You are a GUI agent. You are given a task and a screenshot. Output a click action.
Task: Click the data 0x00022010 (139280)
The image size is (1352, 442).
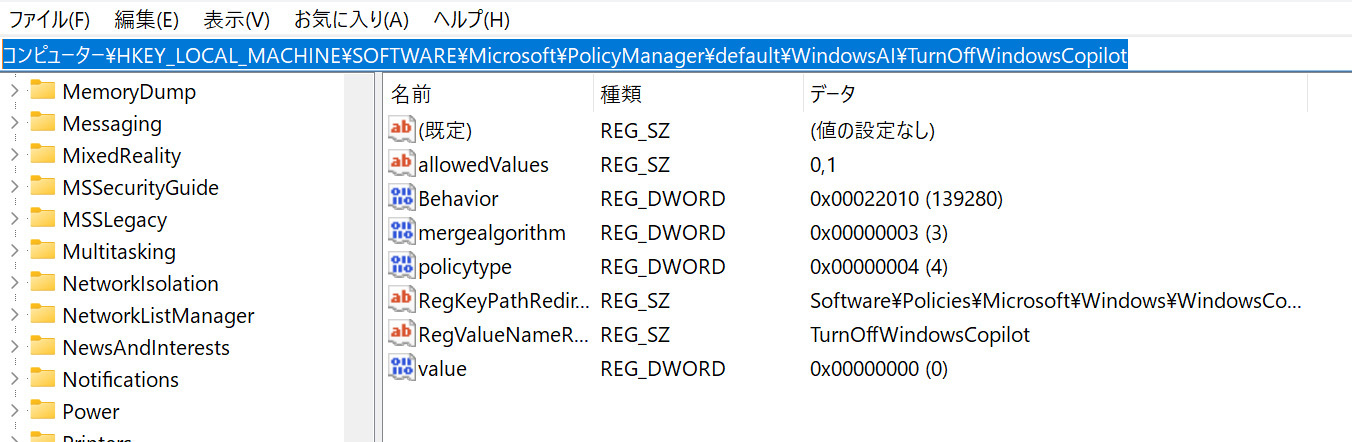point(907,199)
